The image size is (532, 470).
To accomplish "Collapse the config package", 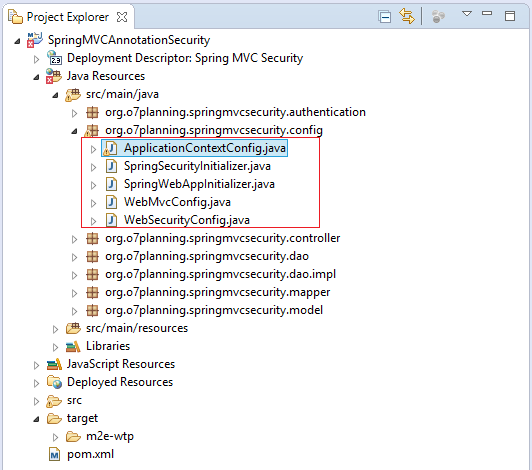I will [x=74, y=131].
